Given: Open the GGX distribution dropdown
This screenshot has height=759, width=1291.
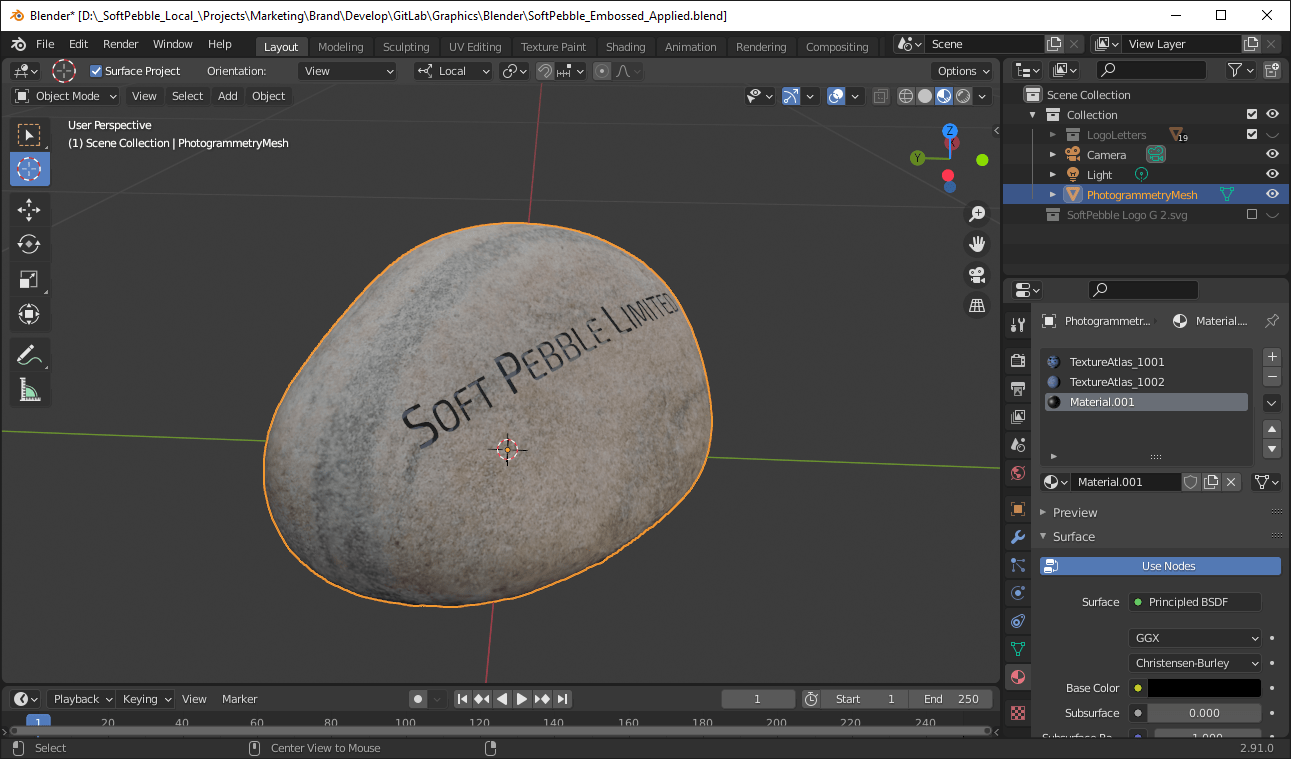Looking at the screenshot, I should click(1196, 637).
